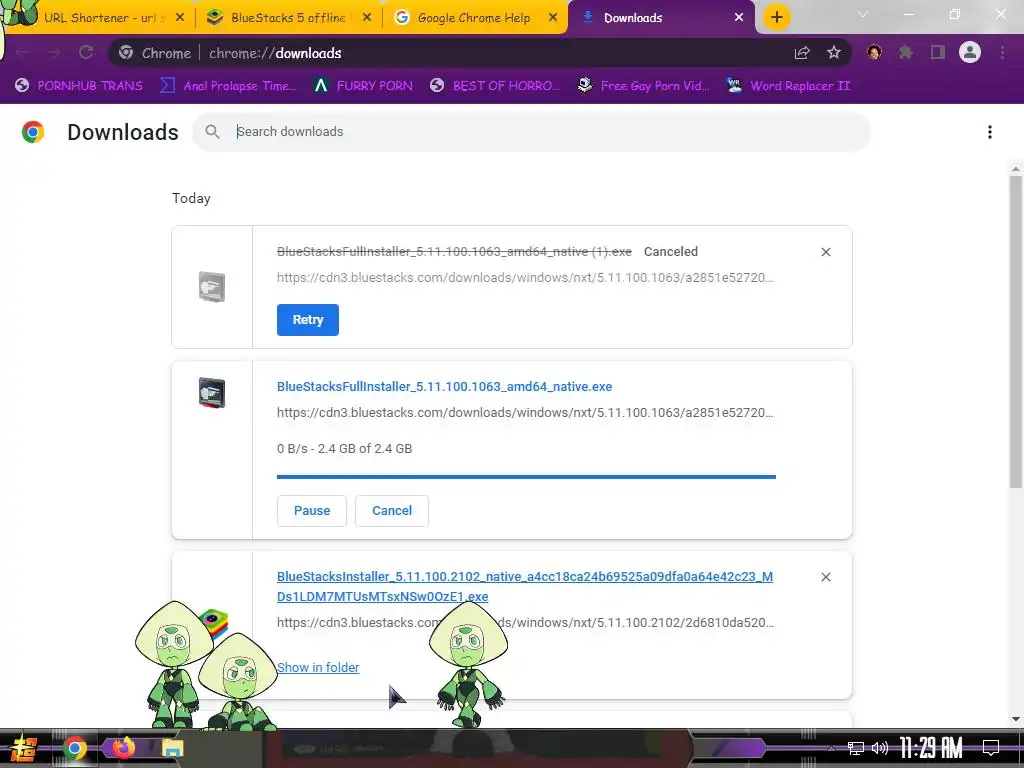Click the page vertical scrollbar thumb
Image resolution: width=1024 pixels, height=768 pixels.
click(x=1016, y=332)
